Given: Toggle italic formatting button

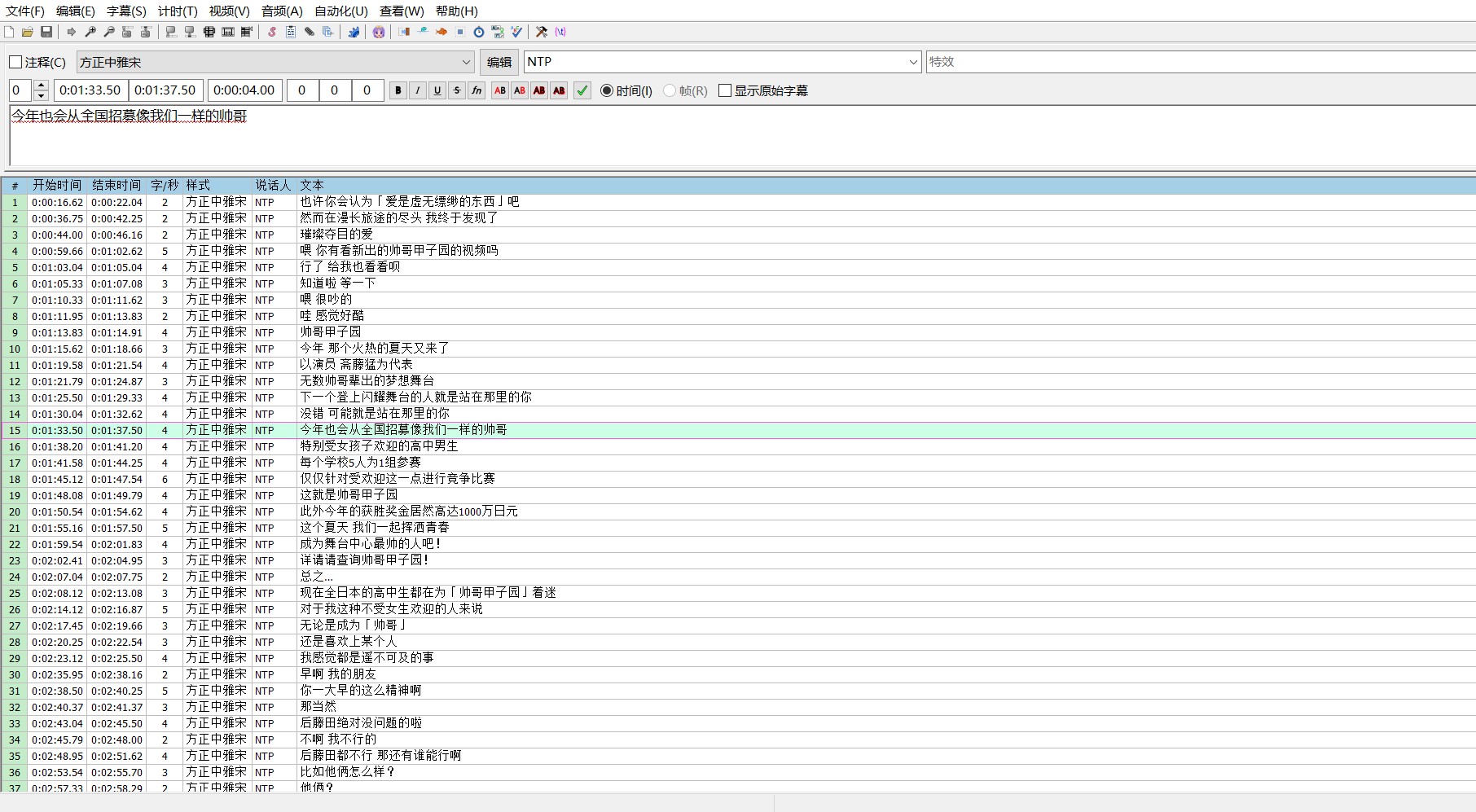Looking at the screenshot, I should coord(418,90).
